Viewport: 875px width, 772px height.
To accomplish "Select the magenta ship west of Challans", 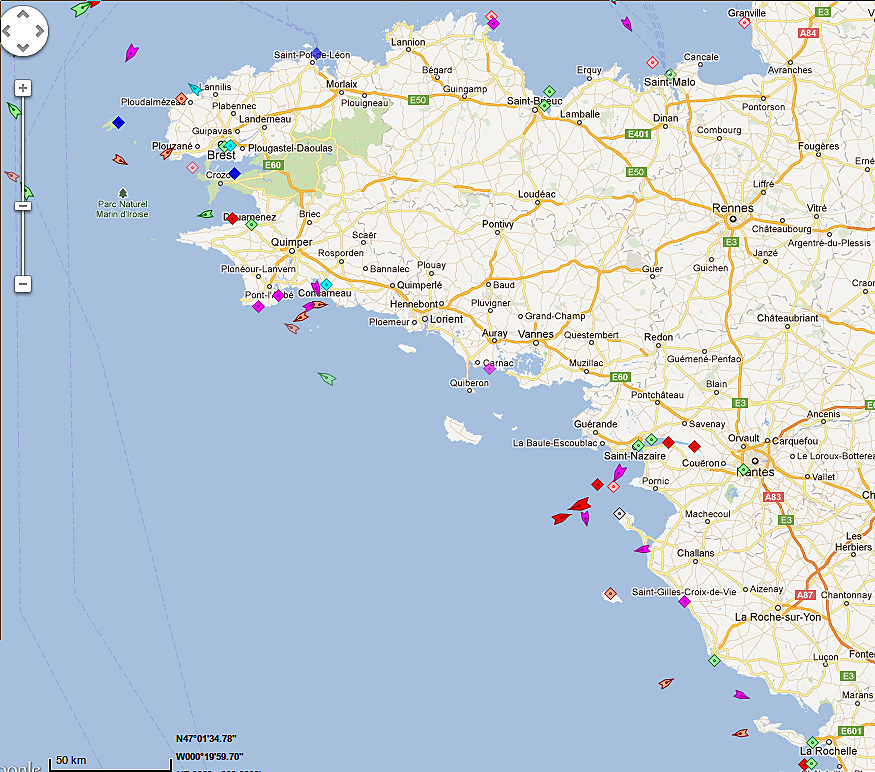I will pyautogui.click(x=642, y=549).
